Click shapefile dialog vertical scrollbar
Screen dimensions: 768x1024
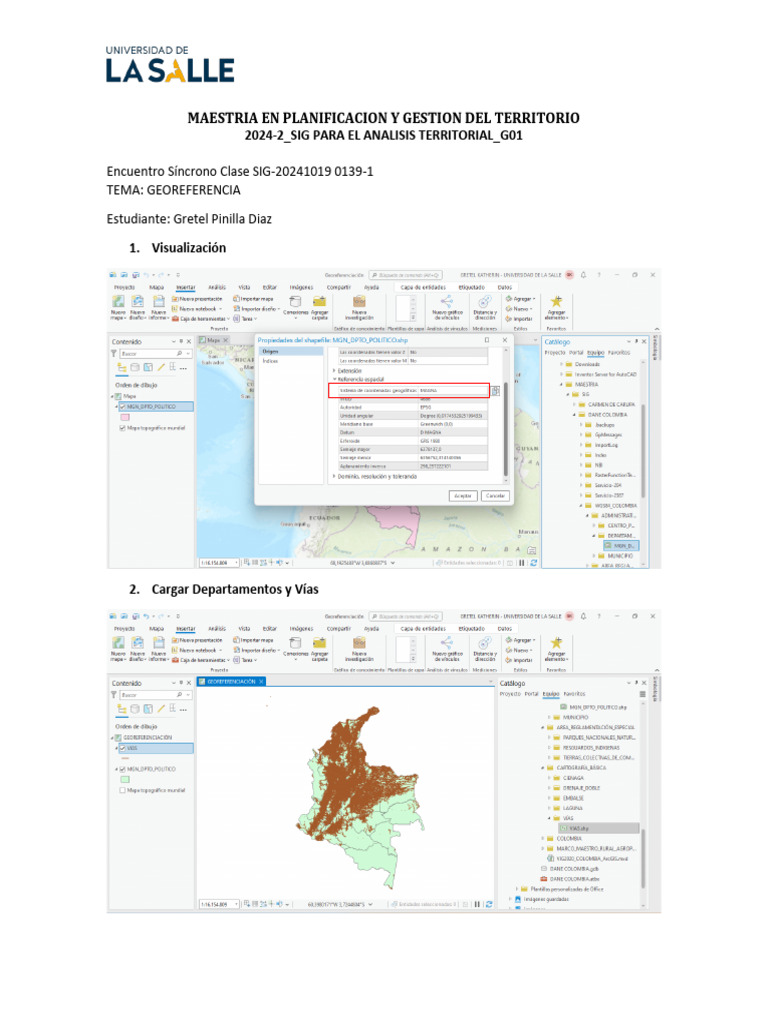coord(505,430)
